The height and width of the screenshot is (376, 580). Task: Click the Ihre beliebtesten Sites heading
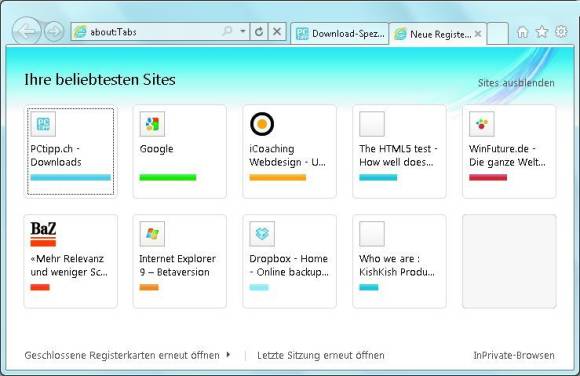[x=100, y=80]
